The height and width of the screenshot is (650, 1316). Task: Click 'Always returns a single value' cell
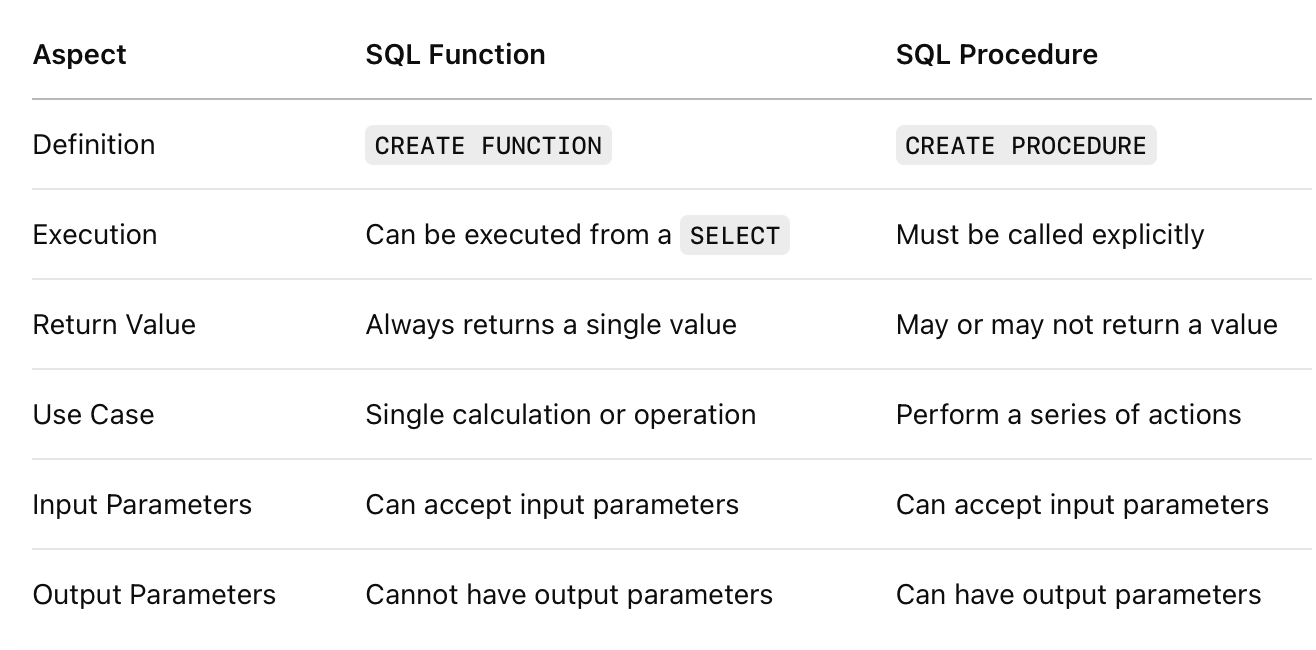click(x=551, y=325)
